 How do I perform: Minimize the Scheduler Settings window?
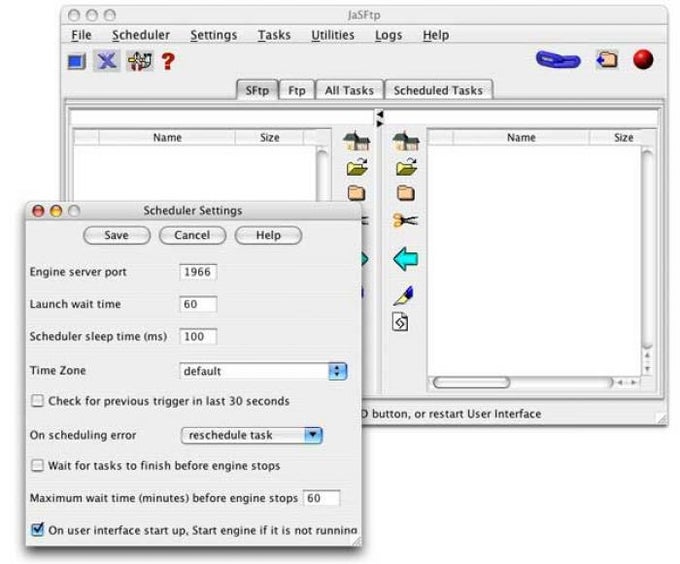56,211
